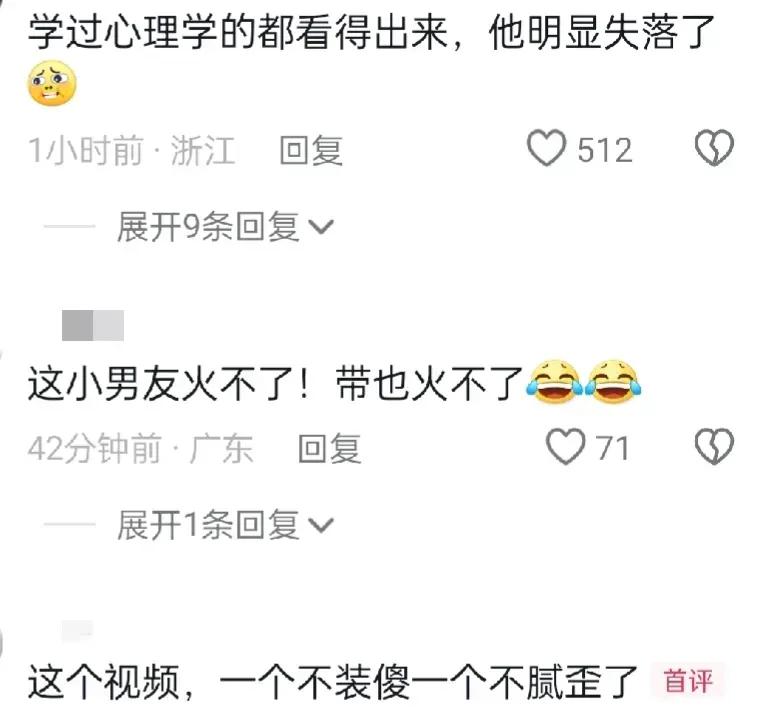Like the comment with 512 likes
Image resolution: width=784 pixels, height=709 pixels.
point(546,148)
